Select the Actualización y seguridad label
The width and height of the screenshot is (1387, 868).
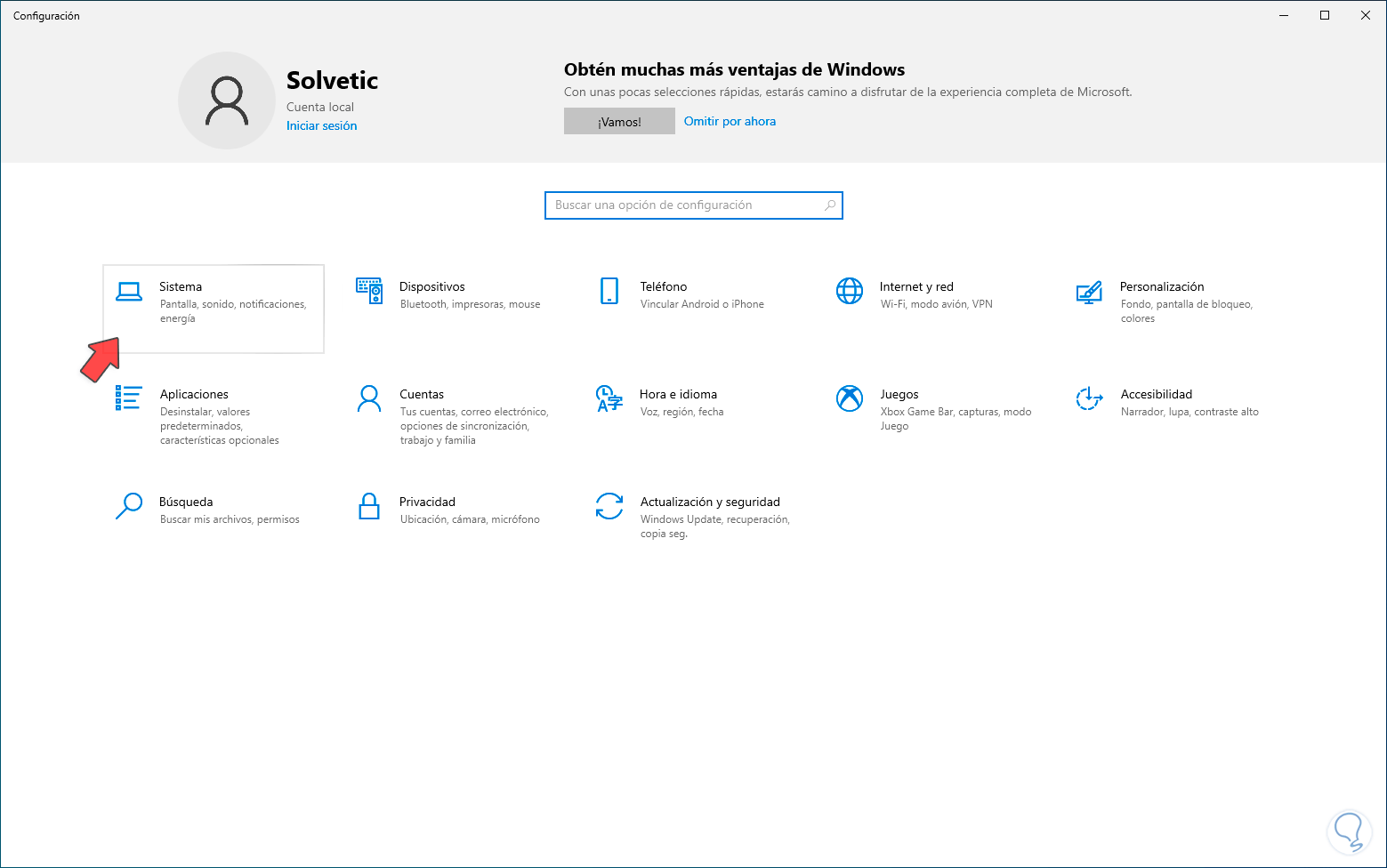point(710,502)
